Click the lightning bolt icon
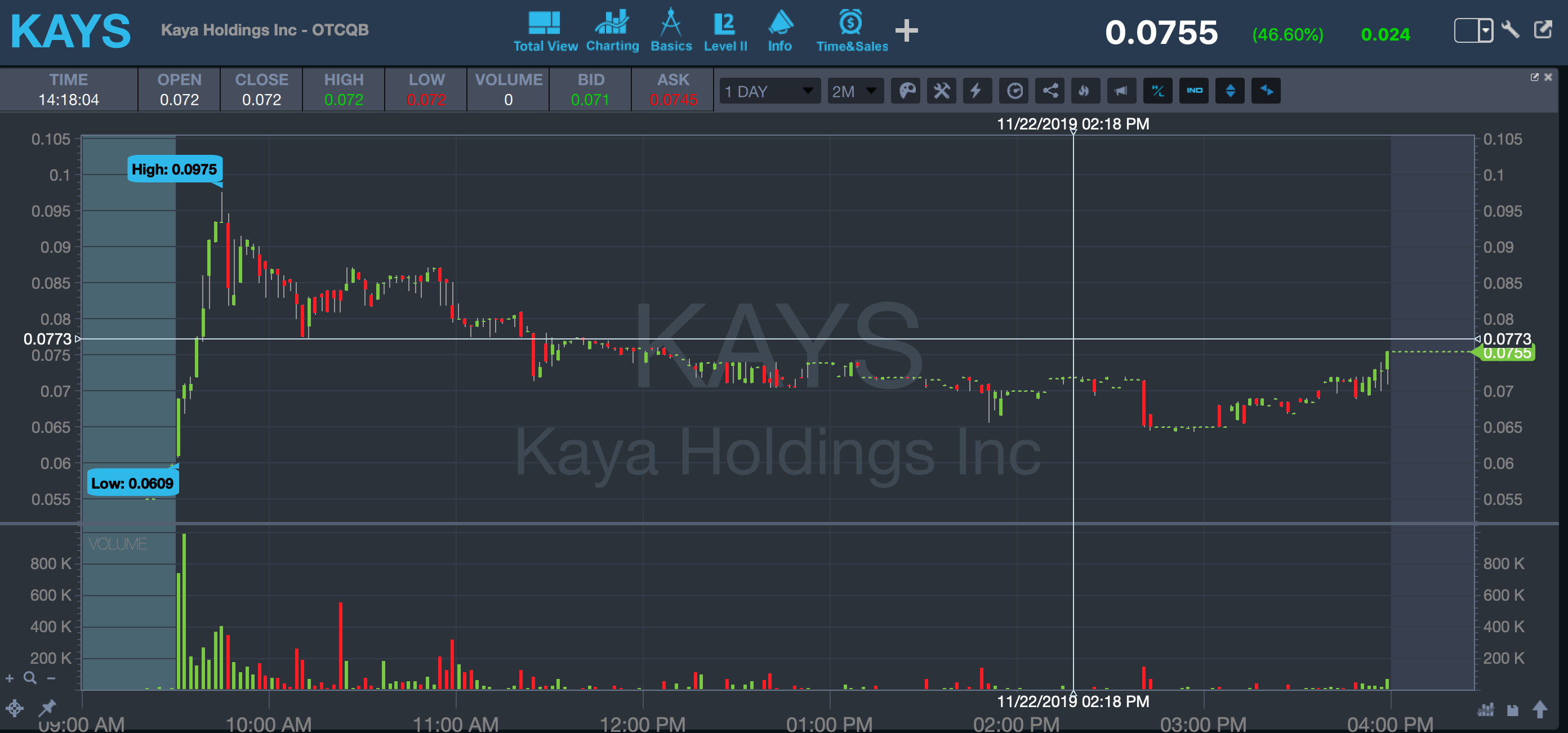 [977, 91]
